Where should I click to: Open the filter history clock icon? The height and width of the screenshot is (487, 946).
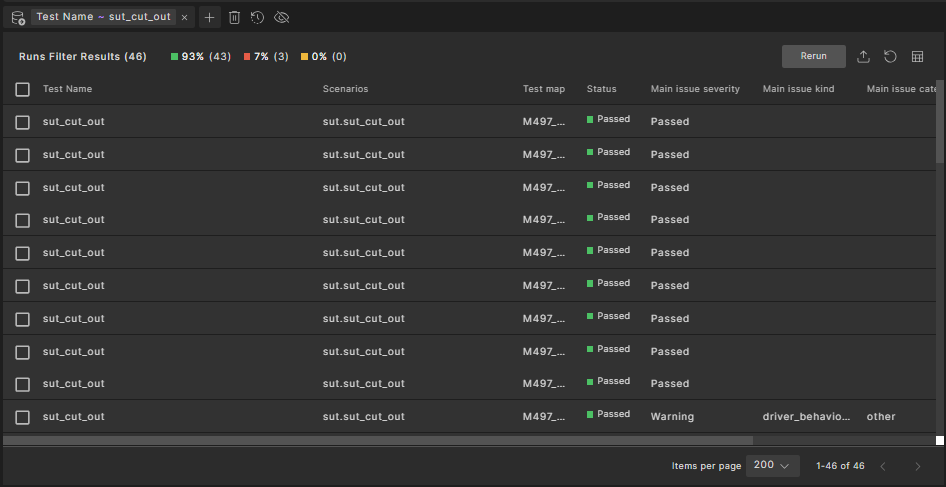pos(257,18)
